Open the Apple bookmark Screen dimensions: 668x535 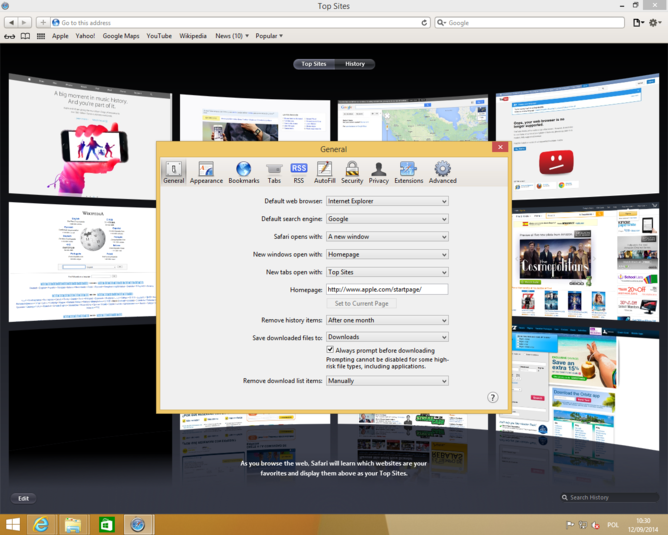(x=60, y=36)
